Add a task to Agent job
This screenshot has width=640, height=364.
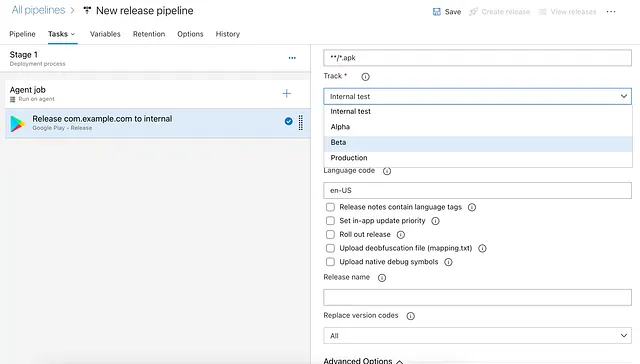(x=287, y=93)
